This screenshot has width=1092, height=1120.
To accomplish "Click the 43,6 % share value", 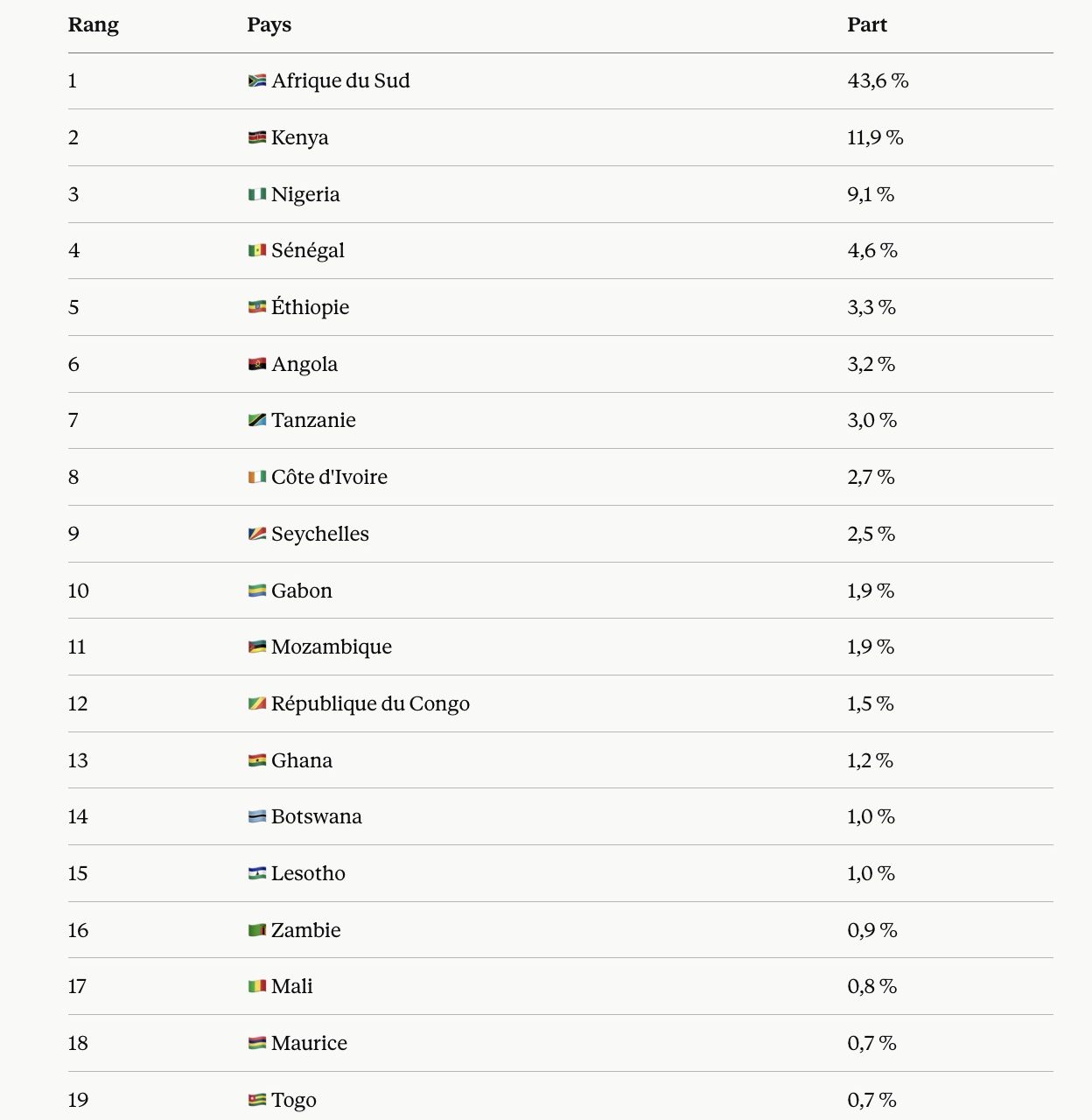I will [878, 80].
